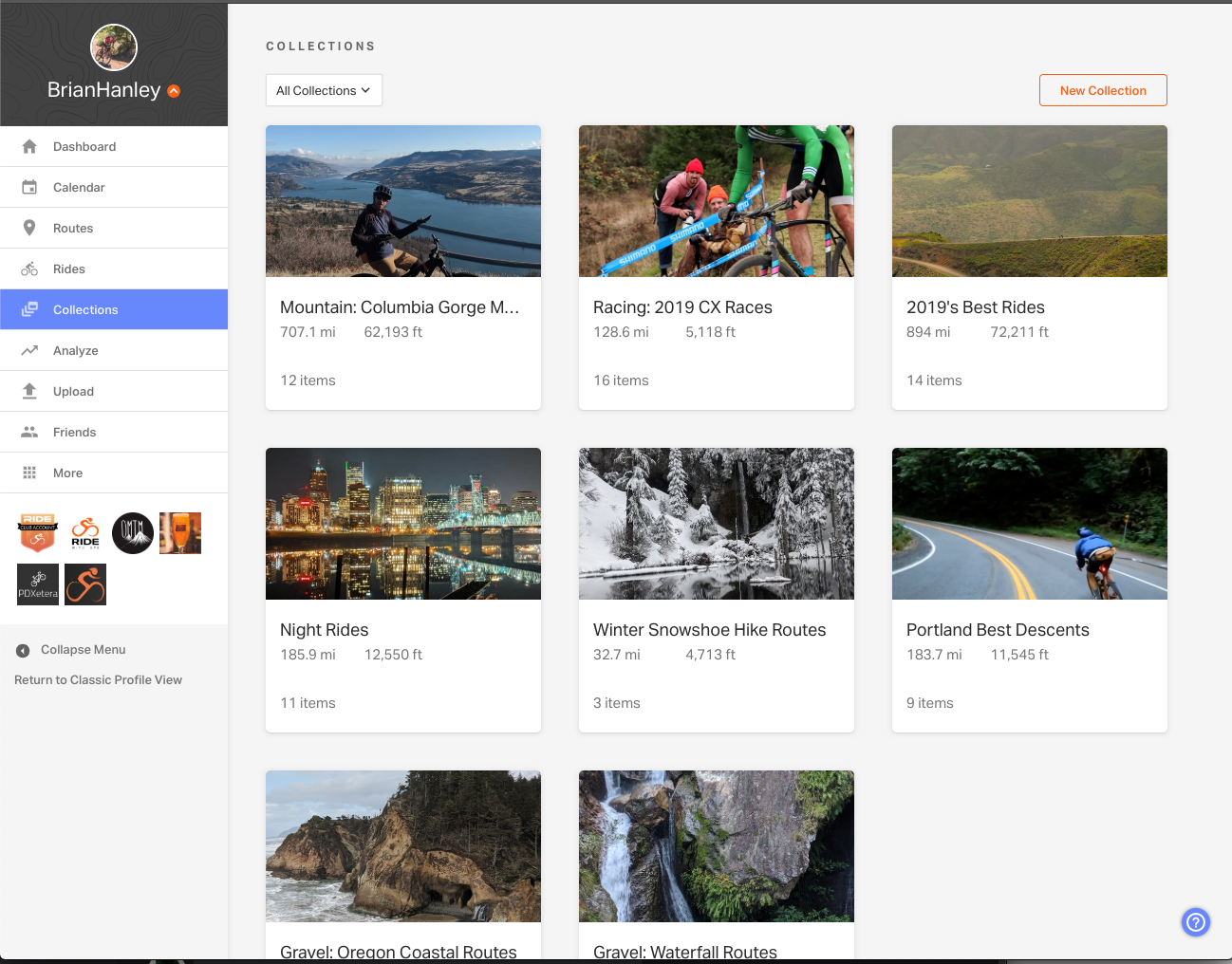The width and height of the screenshot is (1232, 964).
Task: Click the green hills thumbnail
Action: tap(1030, 201)
